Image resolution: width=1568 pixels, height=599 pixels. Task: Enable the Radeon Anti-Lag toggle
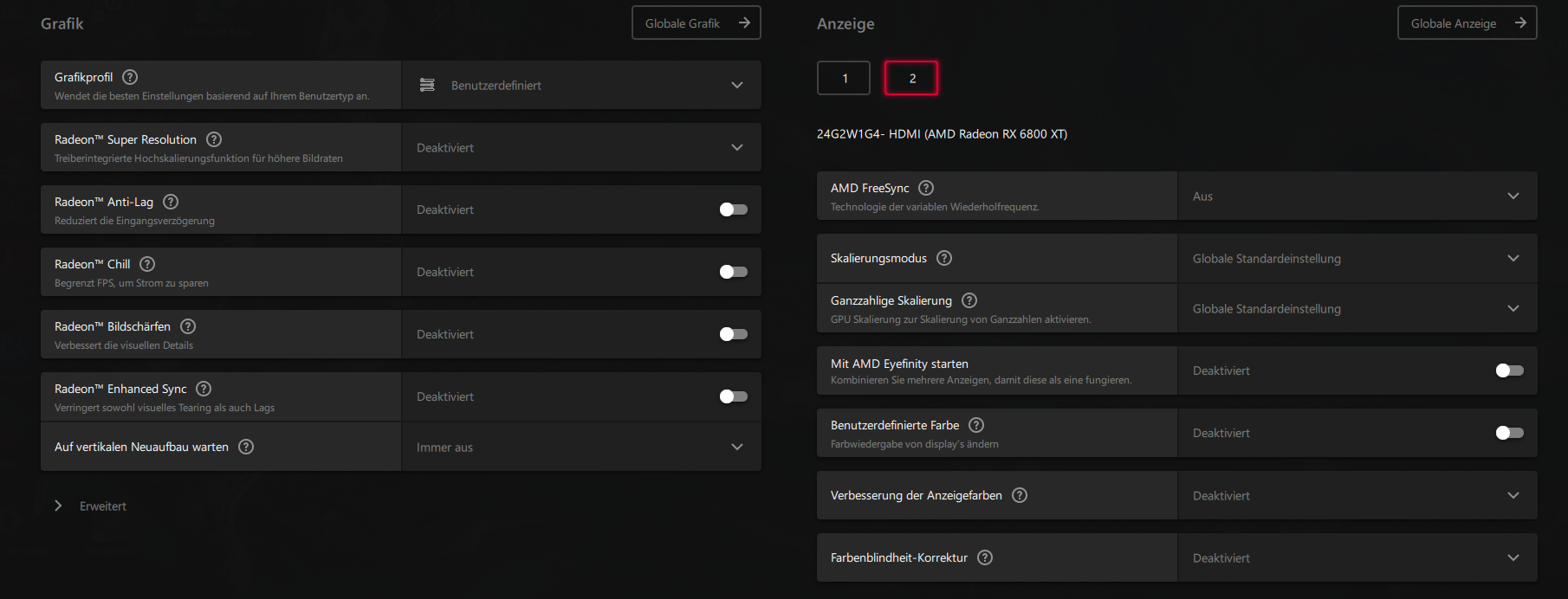tap(734, 209)
